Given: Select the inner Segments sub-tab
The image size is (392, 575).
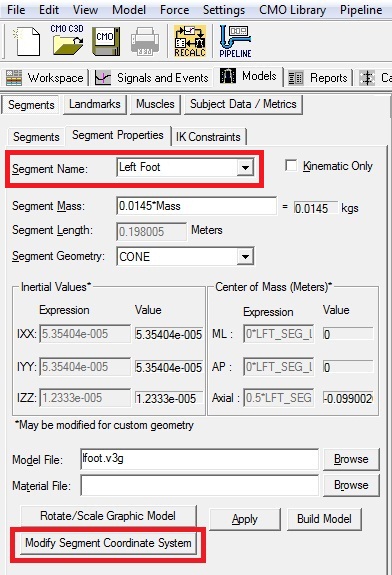Looking at the screenshot, I should click(36, 137).
